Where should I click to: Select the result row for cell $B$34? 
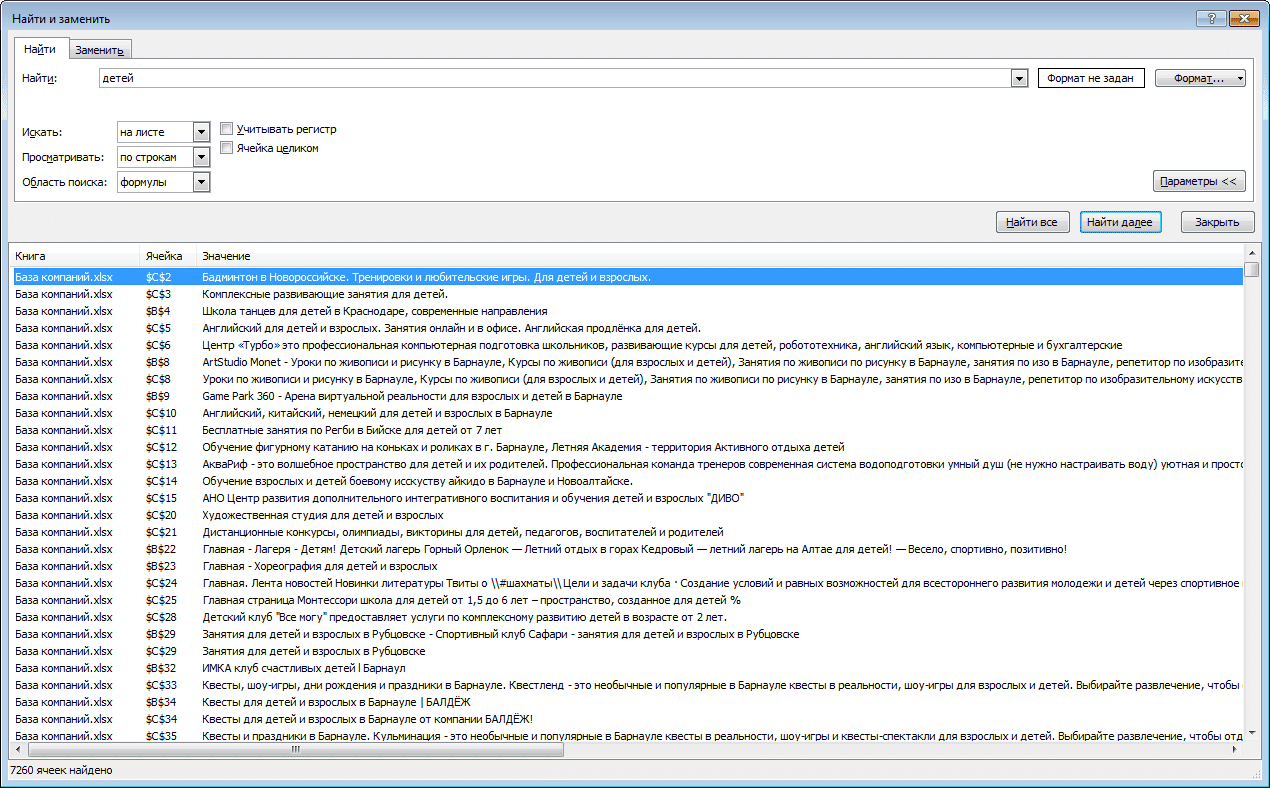pos(627,702)
